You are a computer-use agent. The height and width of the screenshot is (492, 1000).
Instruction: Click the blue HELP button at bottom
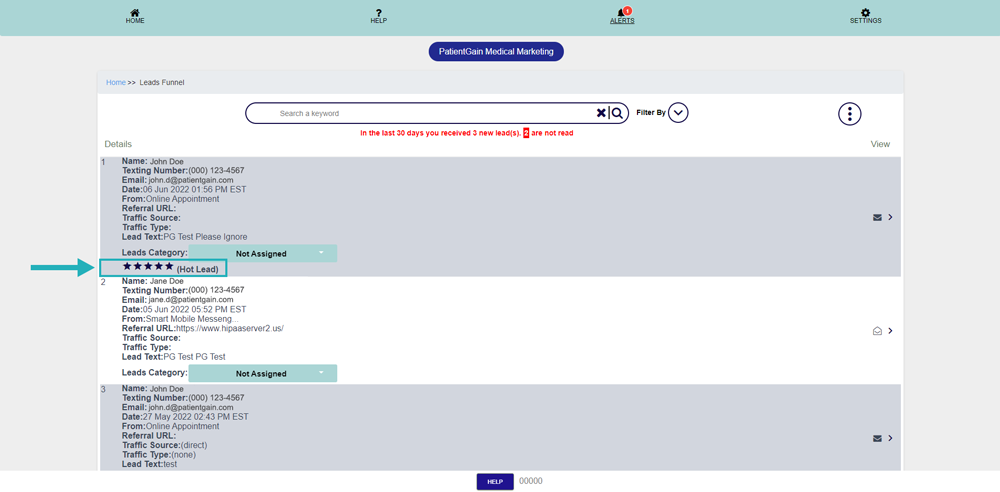pos(495,482)
